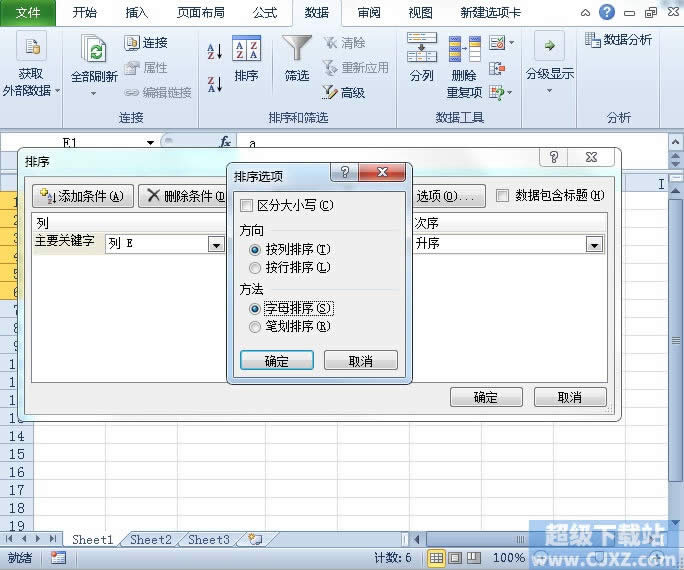This screenshot has height=570, width=684.
Task: Open the Sheet2 worksheet tab
Action: point(150,540)
